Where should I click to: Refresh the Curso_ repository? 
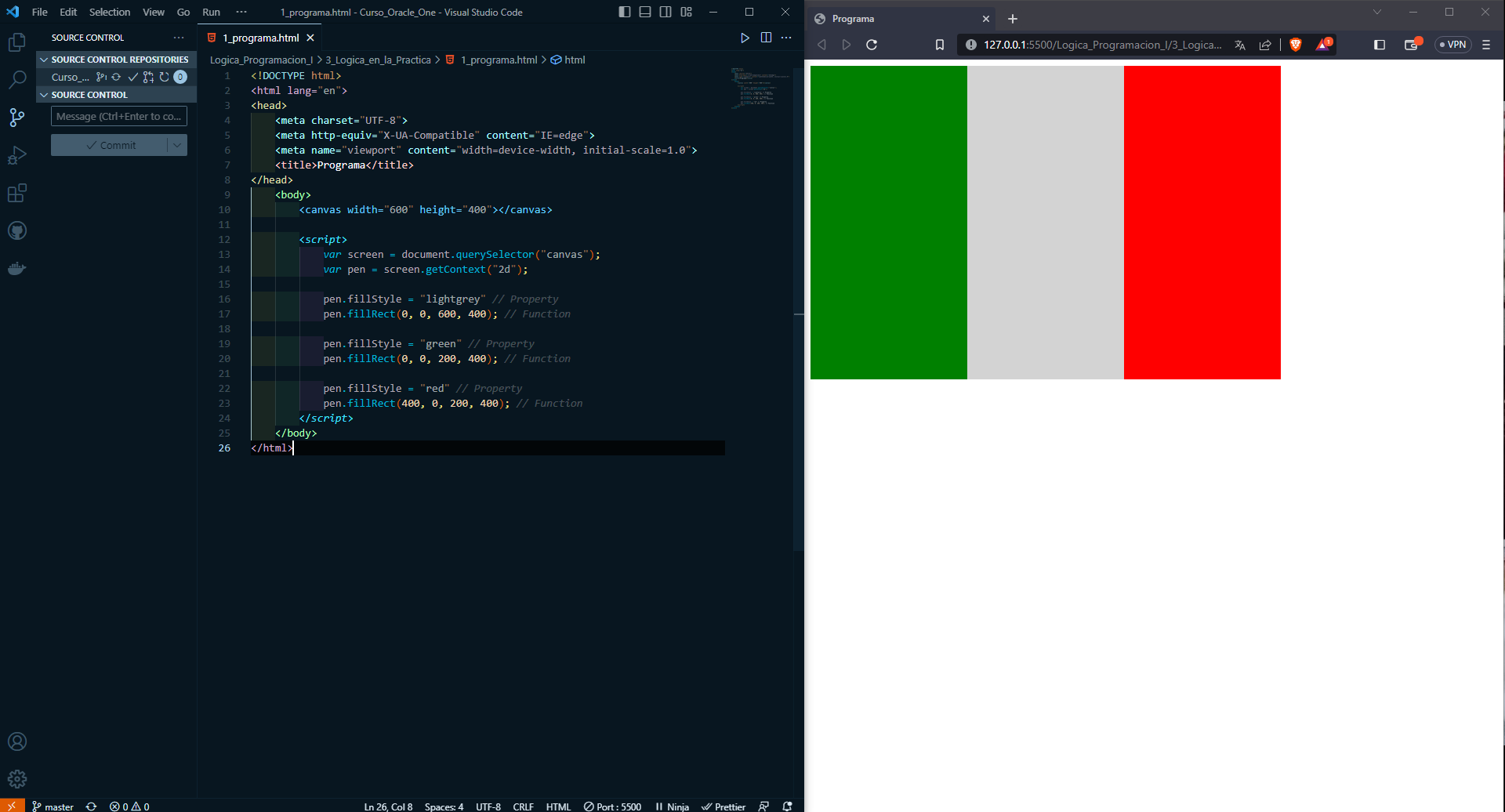click(164, 77)
